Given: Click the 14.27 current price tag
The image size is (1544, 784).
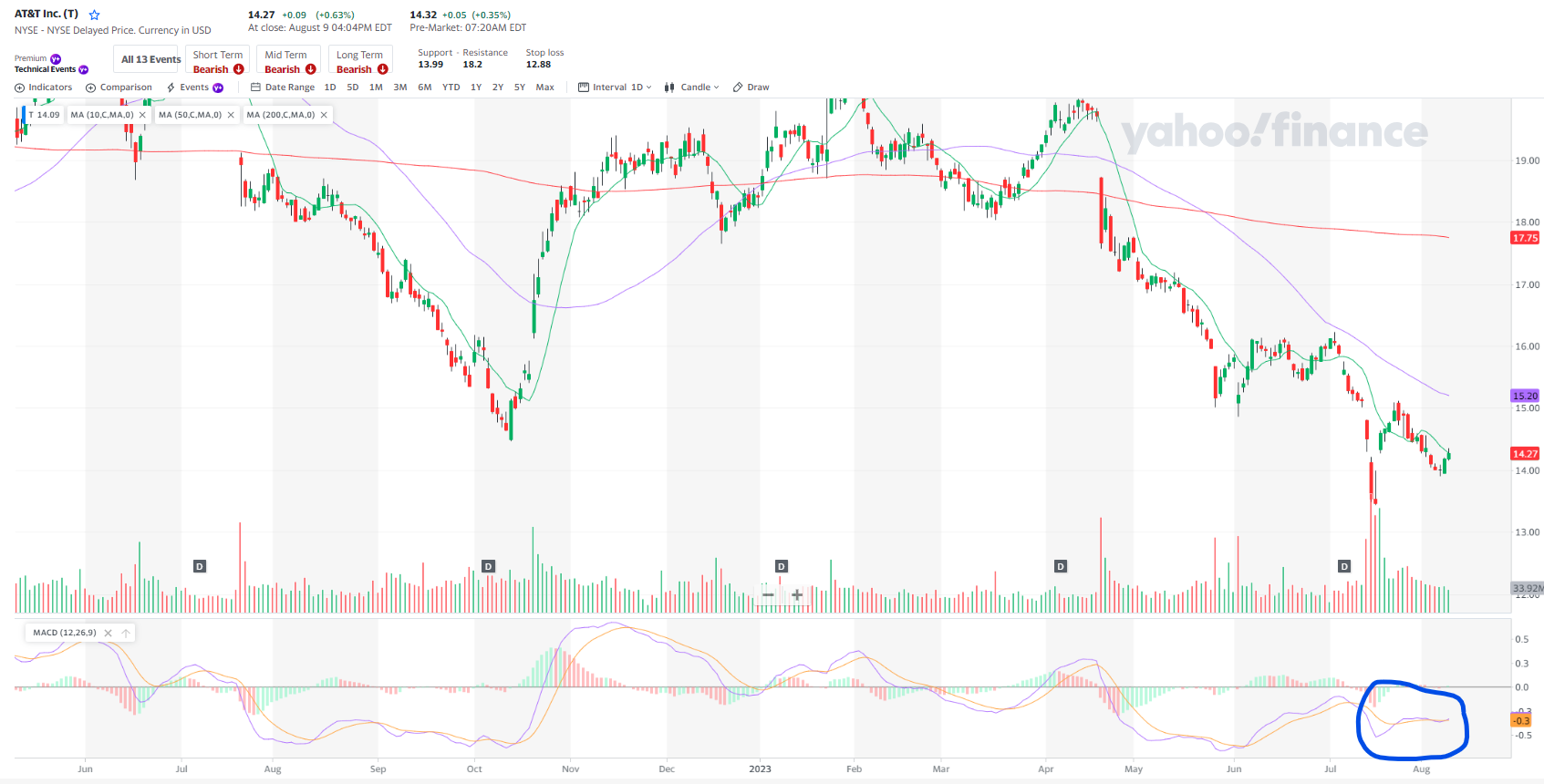Looking at the screenshot, I should (1525, 453).
